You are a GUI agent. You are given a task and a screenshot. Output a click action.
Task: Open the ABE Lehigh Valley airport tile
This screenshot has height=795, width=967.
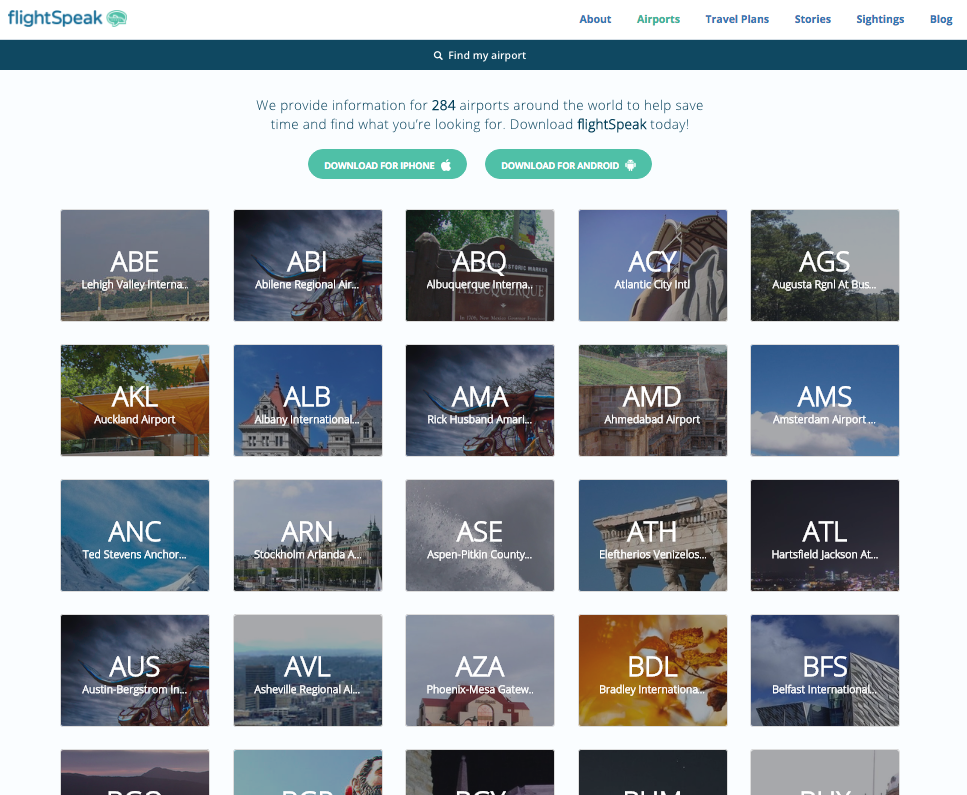[x=134, y=265]
